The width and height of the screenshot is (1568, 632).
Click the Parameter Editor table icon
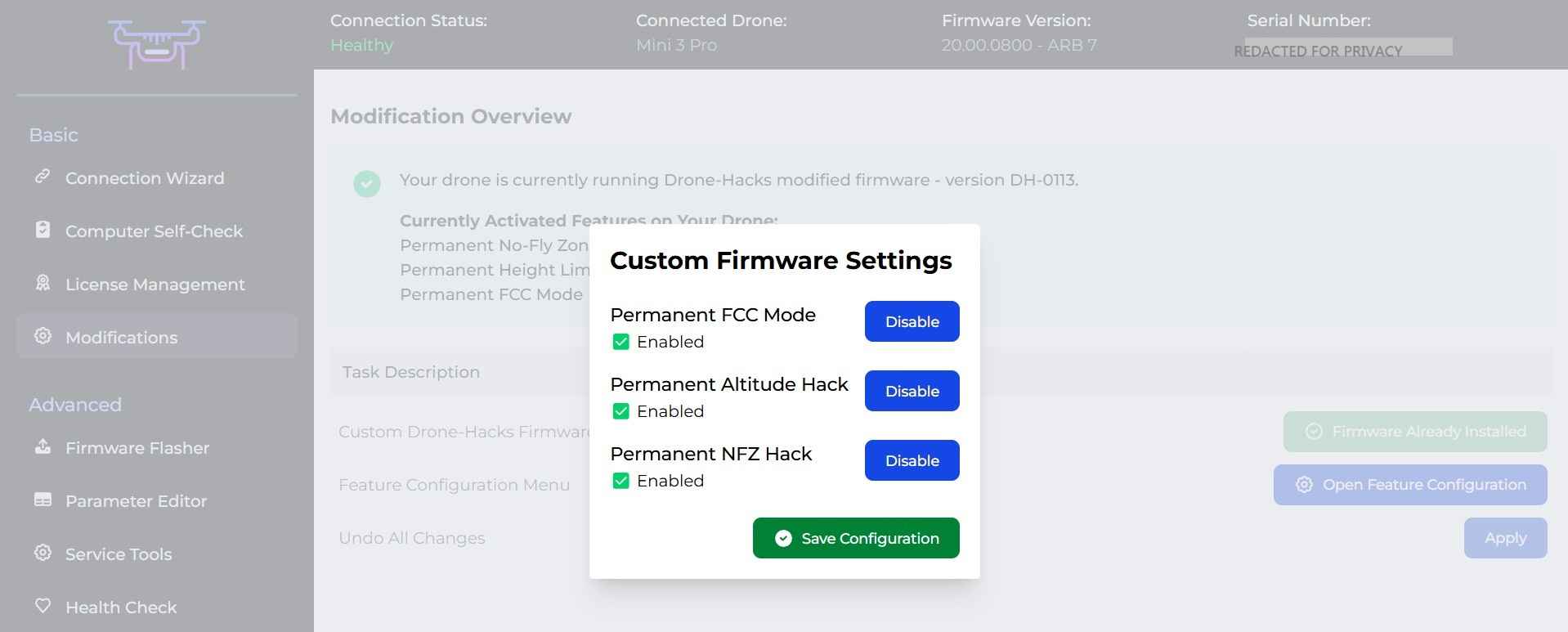point(43,500)
